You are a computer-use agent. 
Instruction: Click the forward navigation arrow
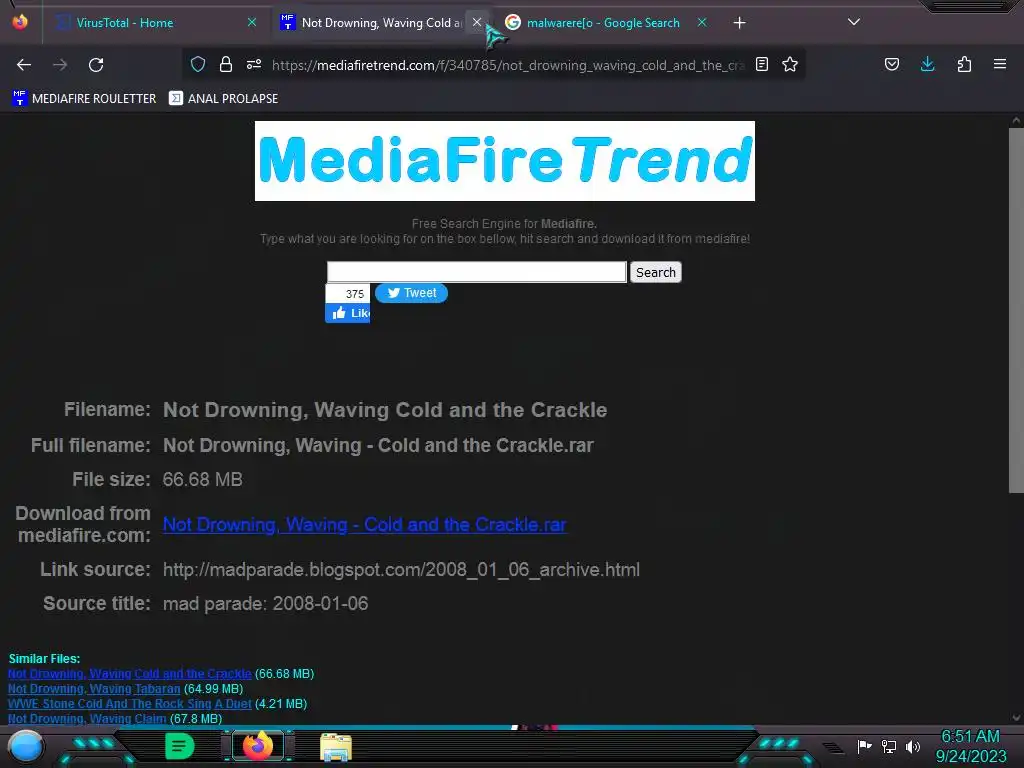(60, 65)
